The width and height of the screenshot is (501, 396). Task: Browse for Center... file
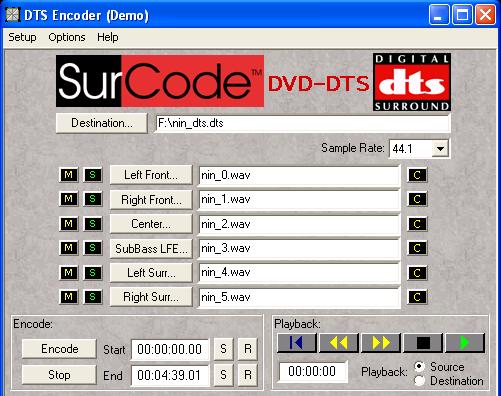pos(151,224)
